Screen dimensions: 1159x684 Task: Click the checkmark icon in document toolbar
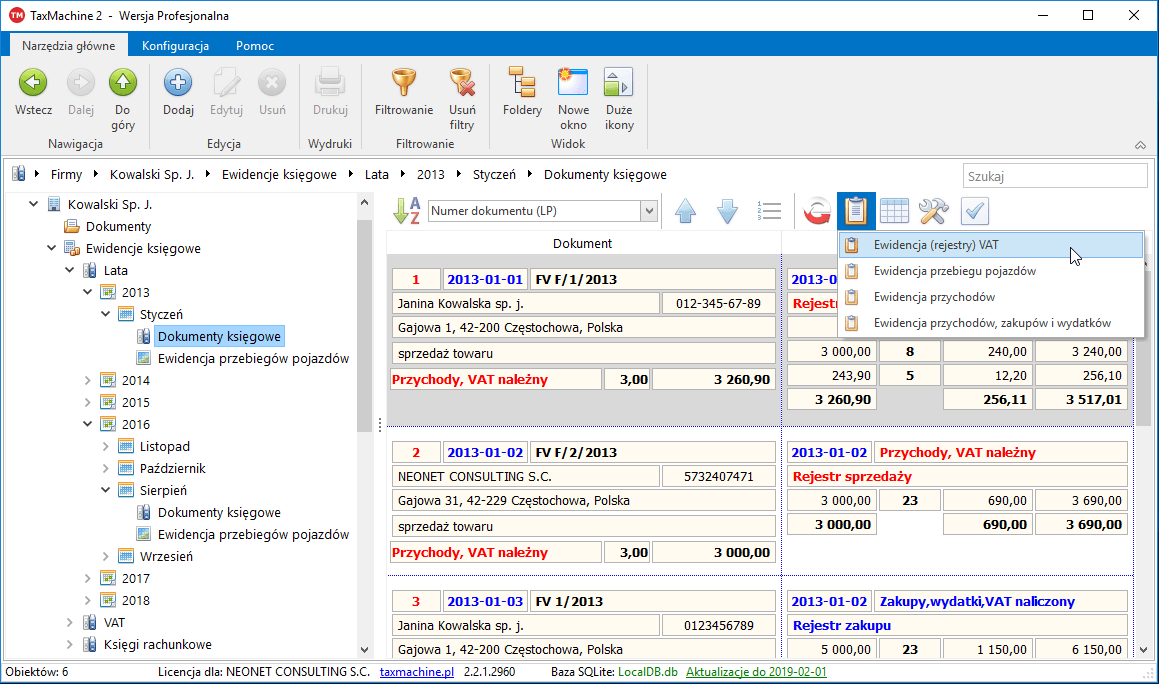974,211
